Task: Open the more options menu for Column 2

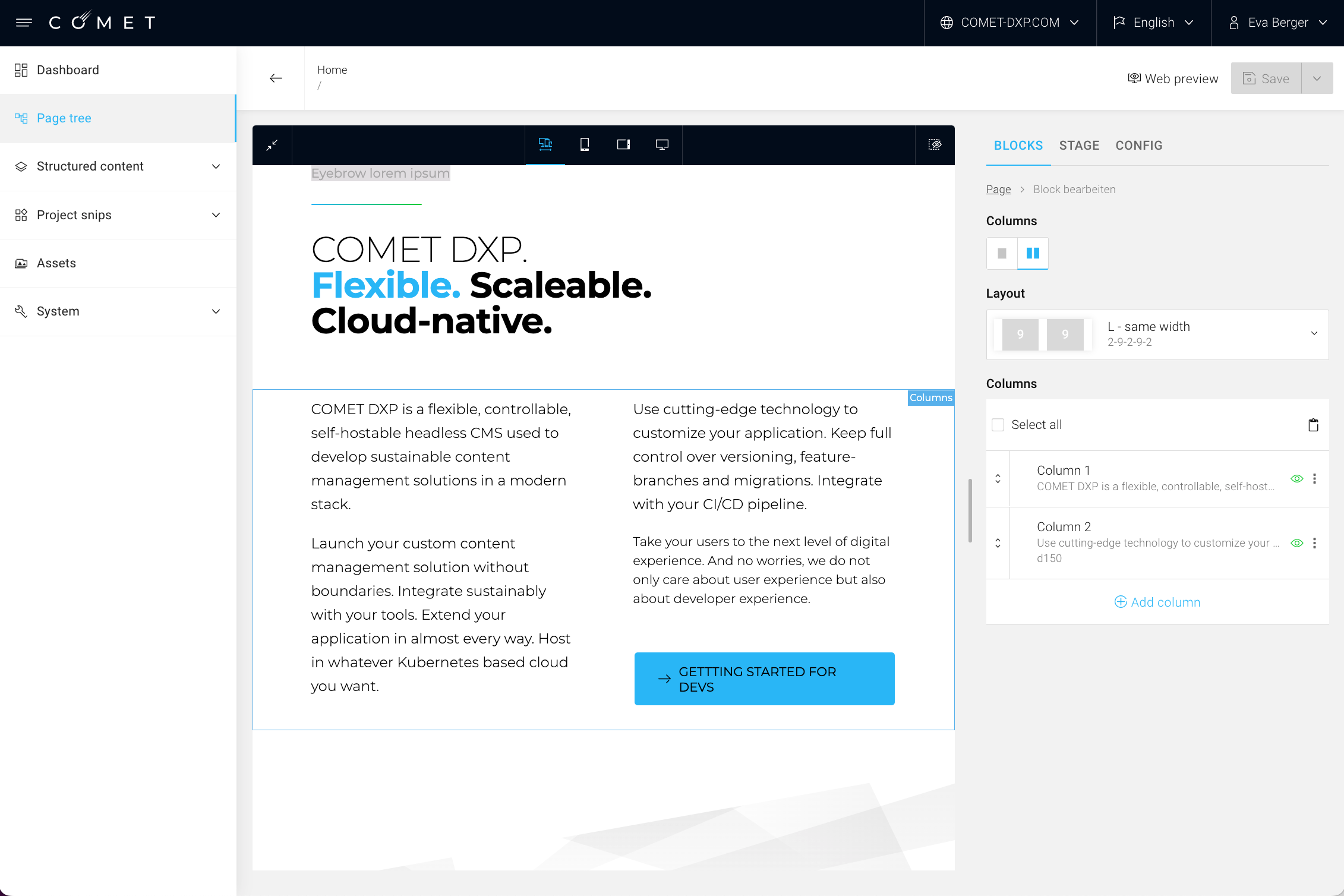Action: tap(1314, 543)
